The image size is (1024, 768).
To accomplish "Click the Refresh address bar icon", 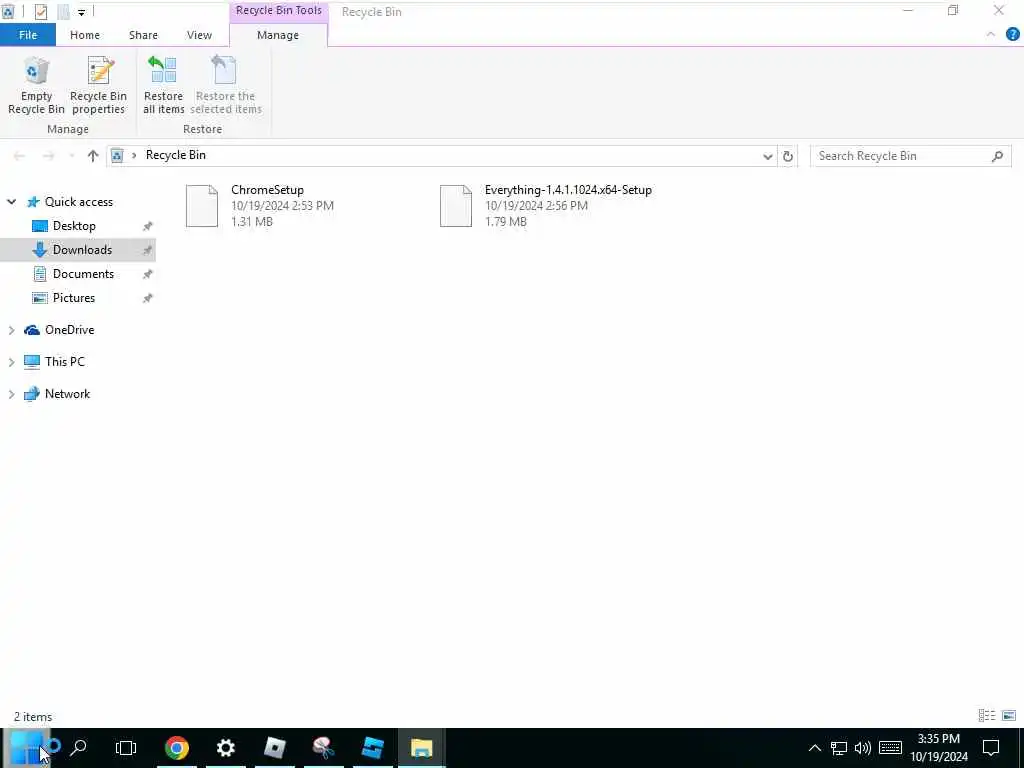I will click(788, 156).
